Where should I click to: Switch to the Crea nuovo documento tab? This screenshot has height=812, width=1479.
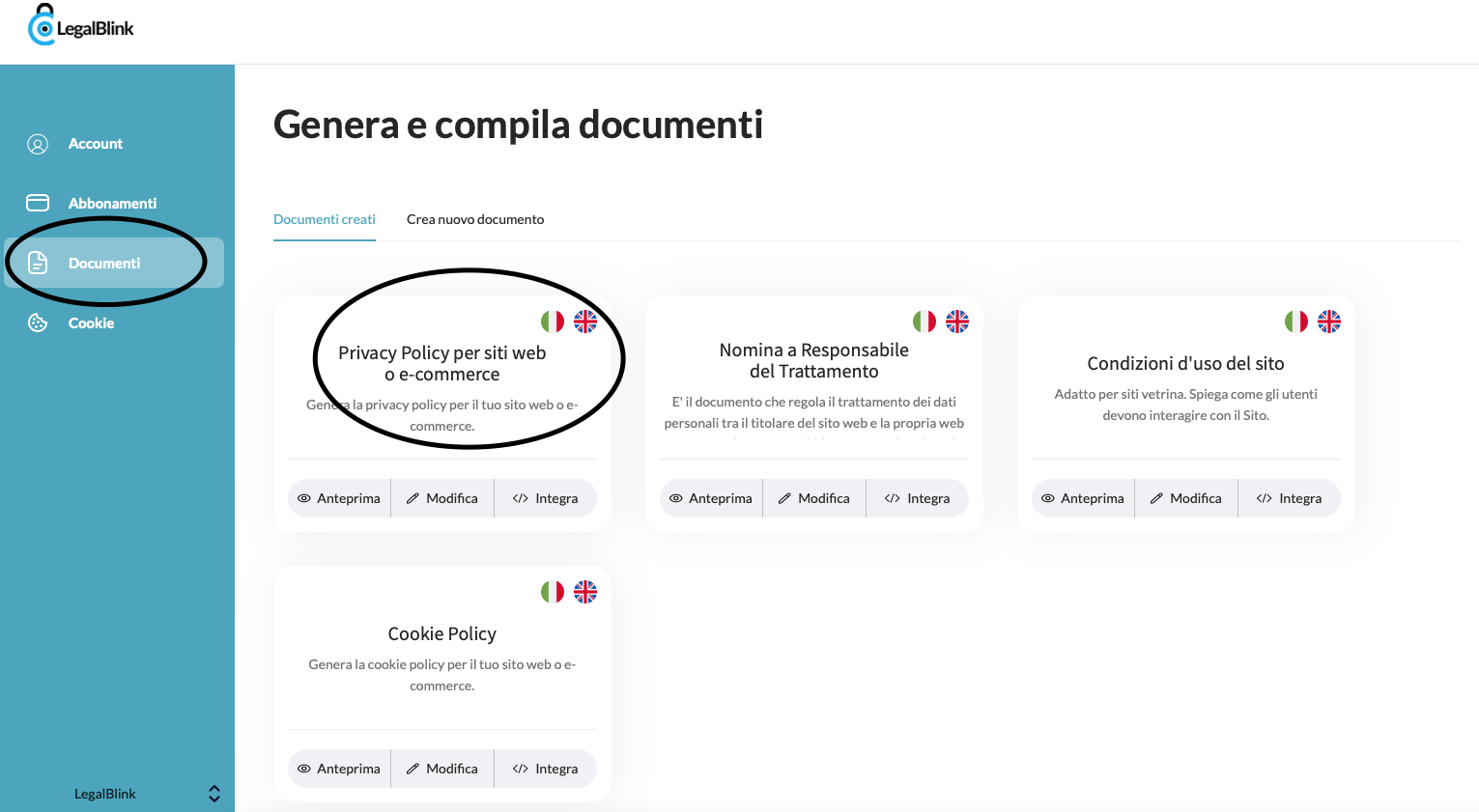point(474,219)
